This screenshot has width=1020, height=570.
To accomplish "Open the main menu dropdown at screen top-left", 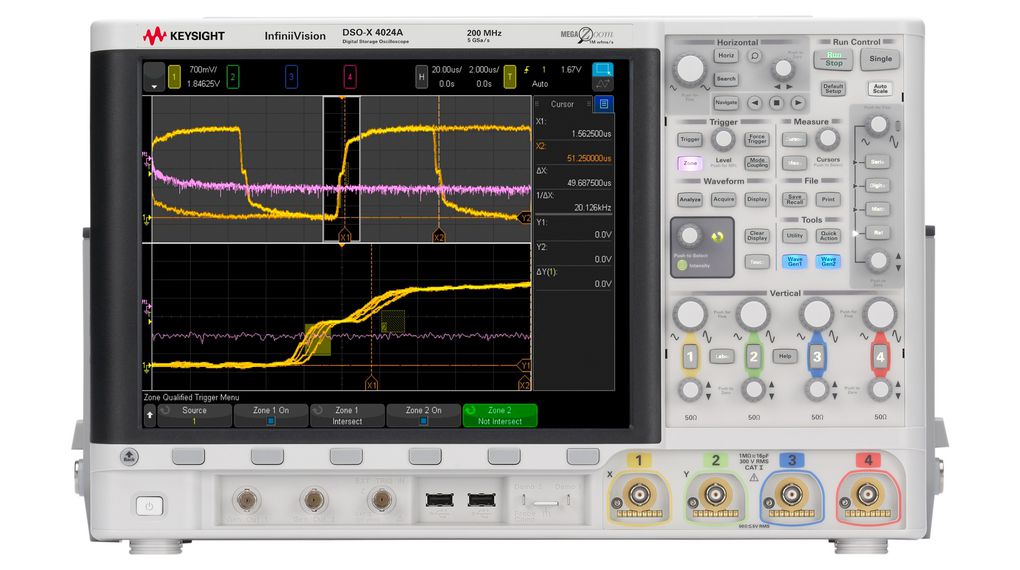I will [x=154, y=77].
